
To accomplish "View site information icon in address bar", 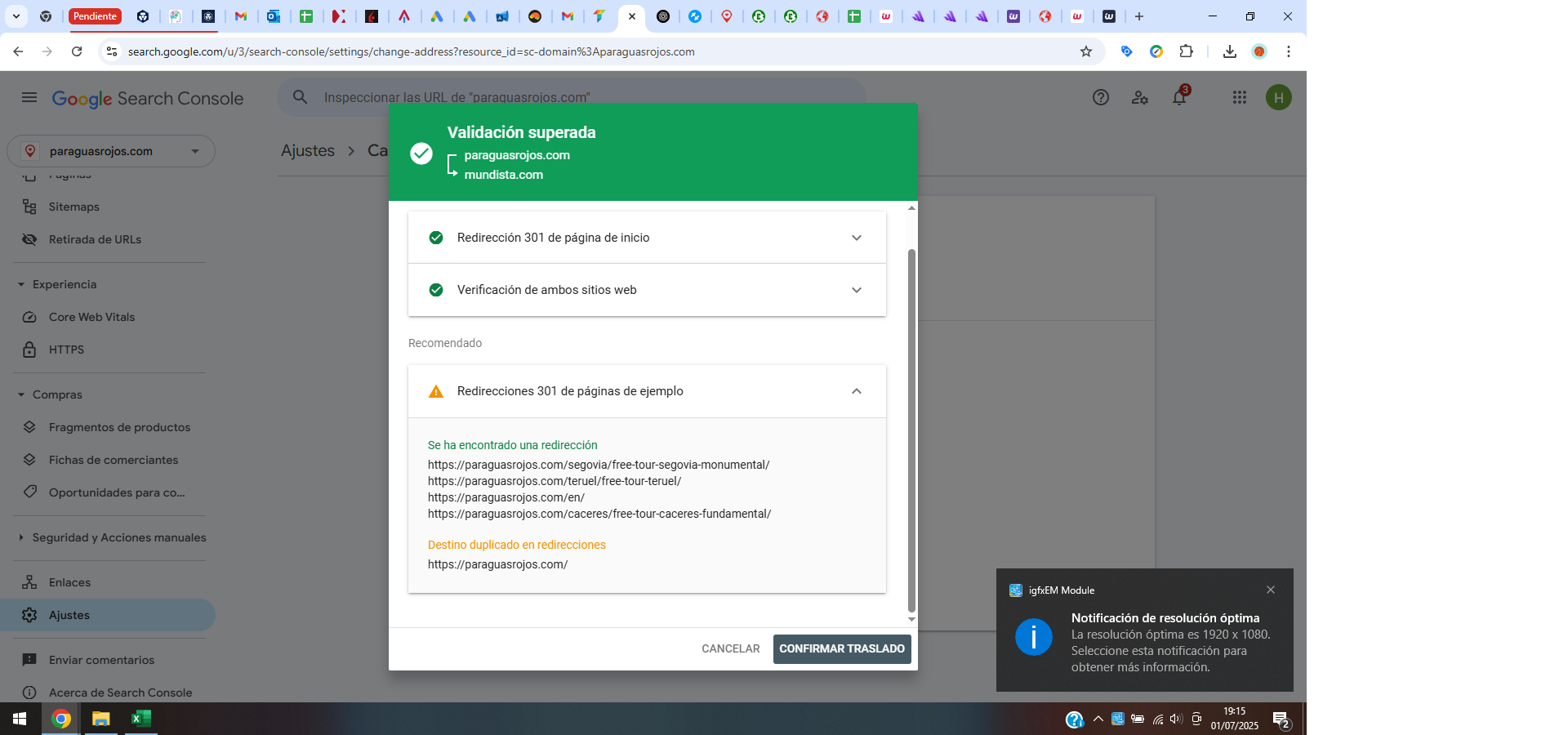I will coord(112,51).
